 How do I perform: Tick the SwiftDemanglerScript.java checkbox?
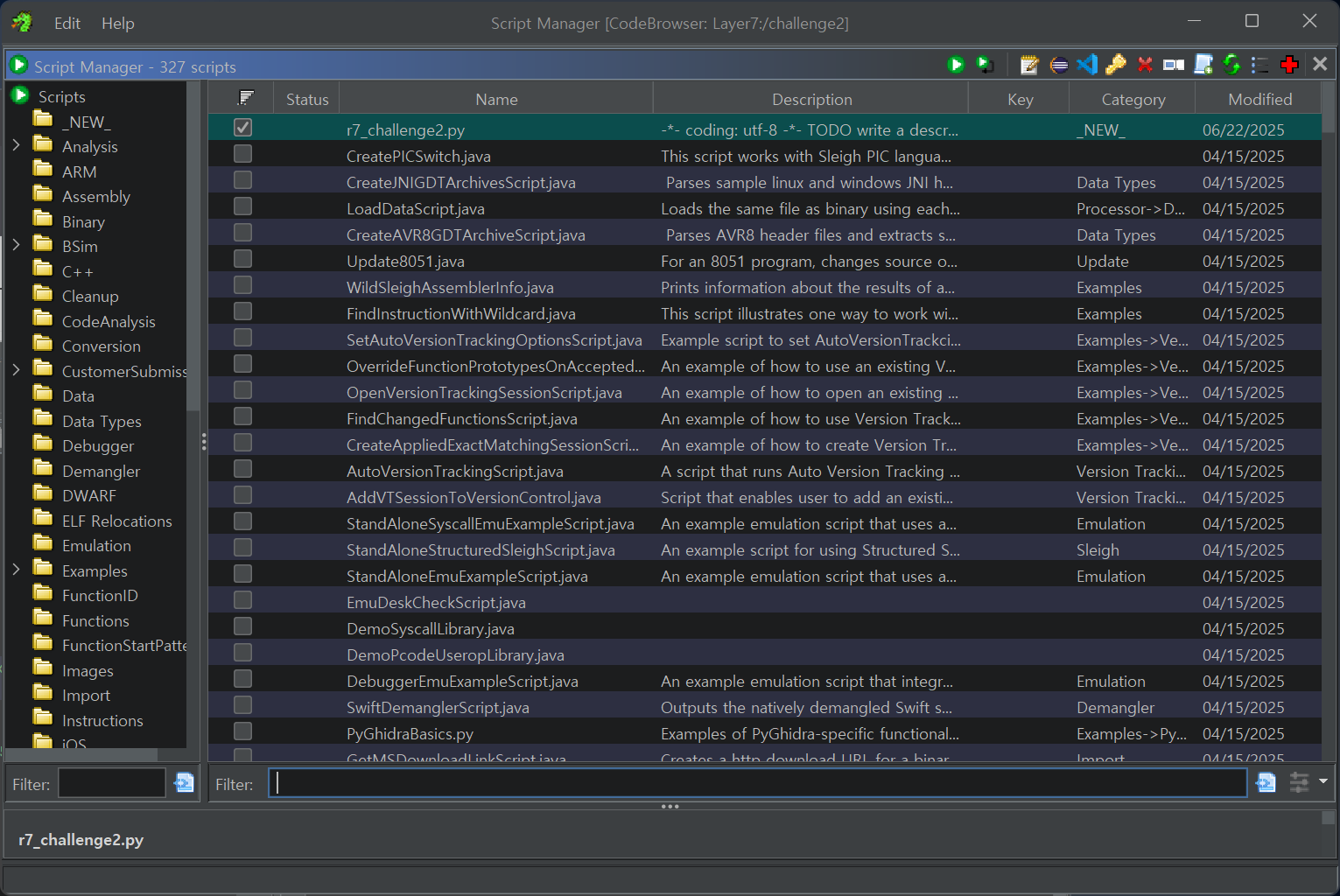click(243, 705)
